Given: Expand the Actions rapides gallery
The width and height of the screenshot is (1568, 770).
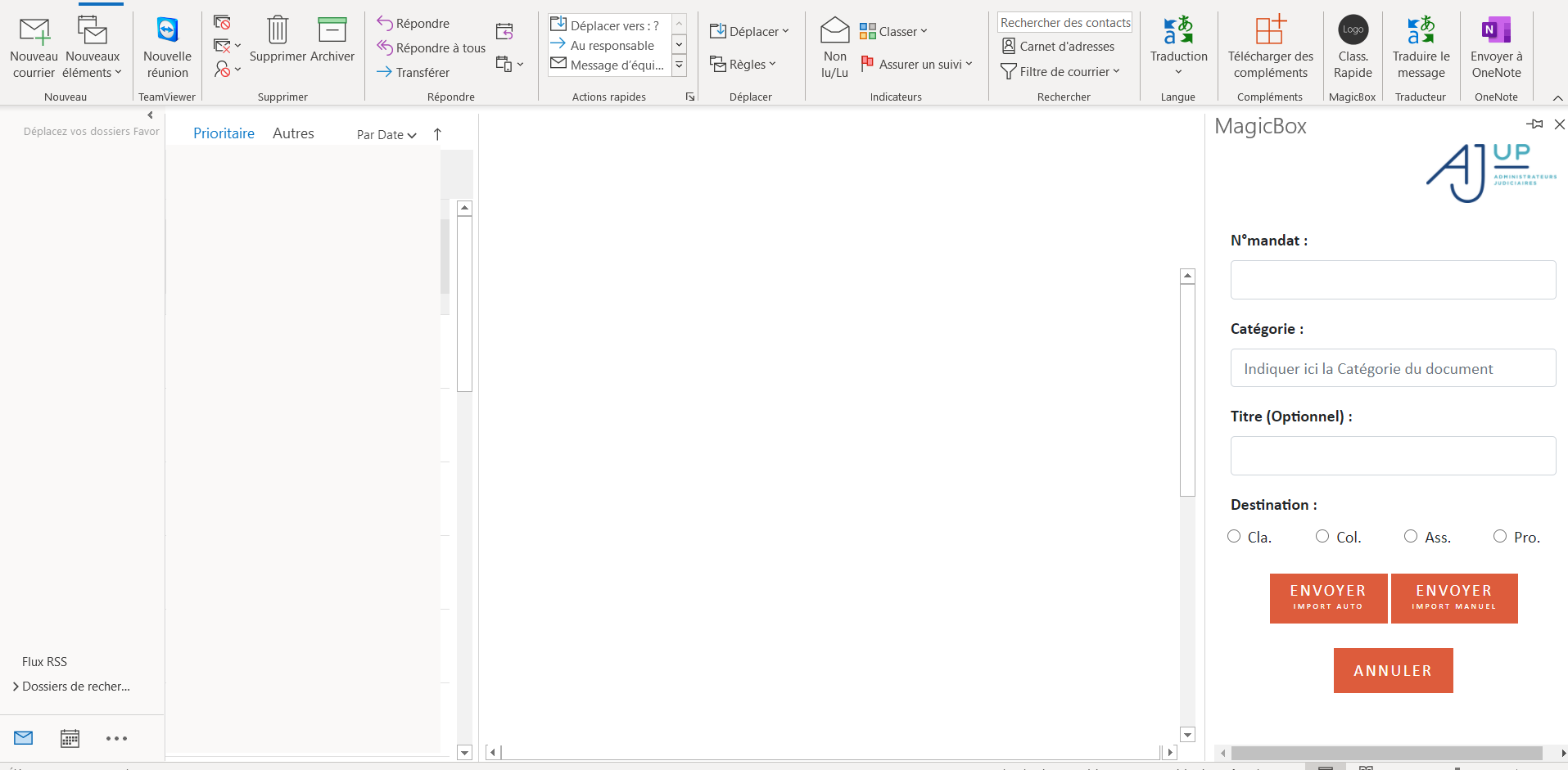Looking at the screenshot, I should click(679, 65).
